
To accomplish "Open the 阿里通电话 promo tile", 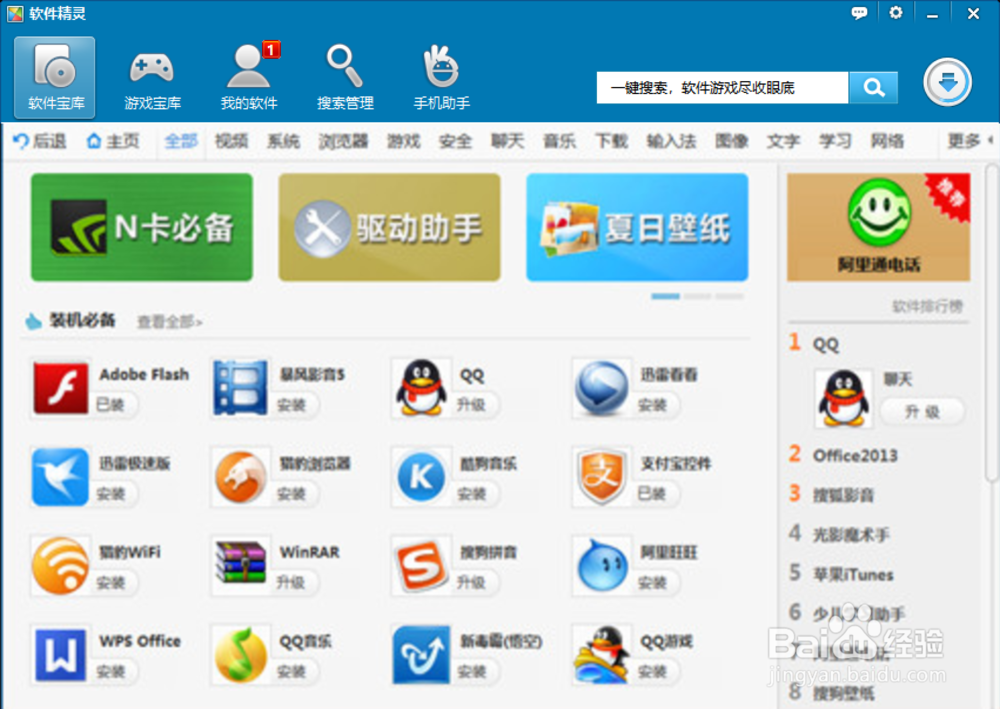I will 878,227.
